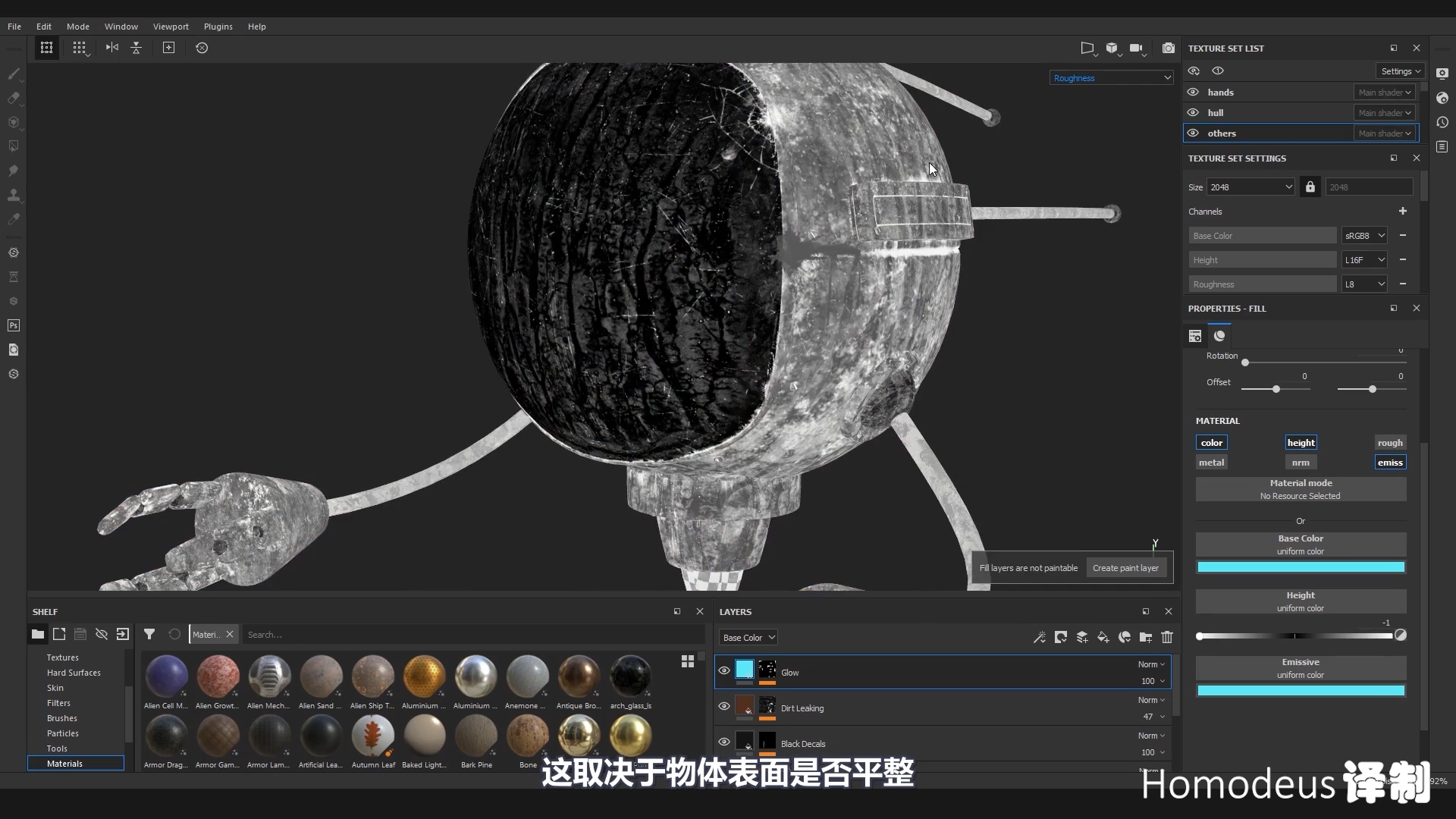Viewport: 1456px width, 819px height.
Task: Add a mask to the layer
Action: tap(1061, 637)
